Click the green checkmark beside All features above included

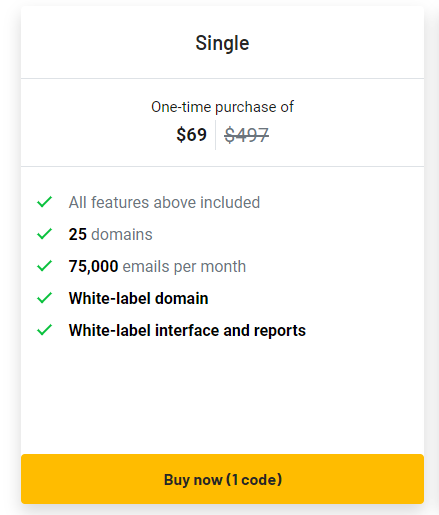pyautogui.click(x=44, y=202)
